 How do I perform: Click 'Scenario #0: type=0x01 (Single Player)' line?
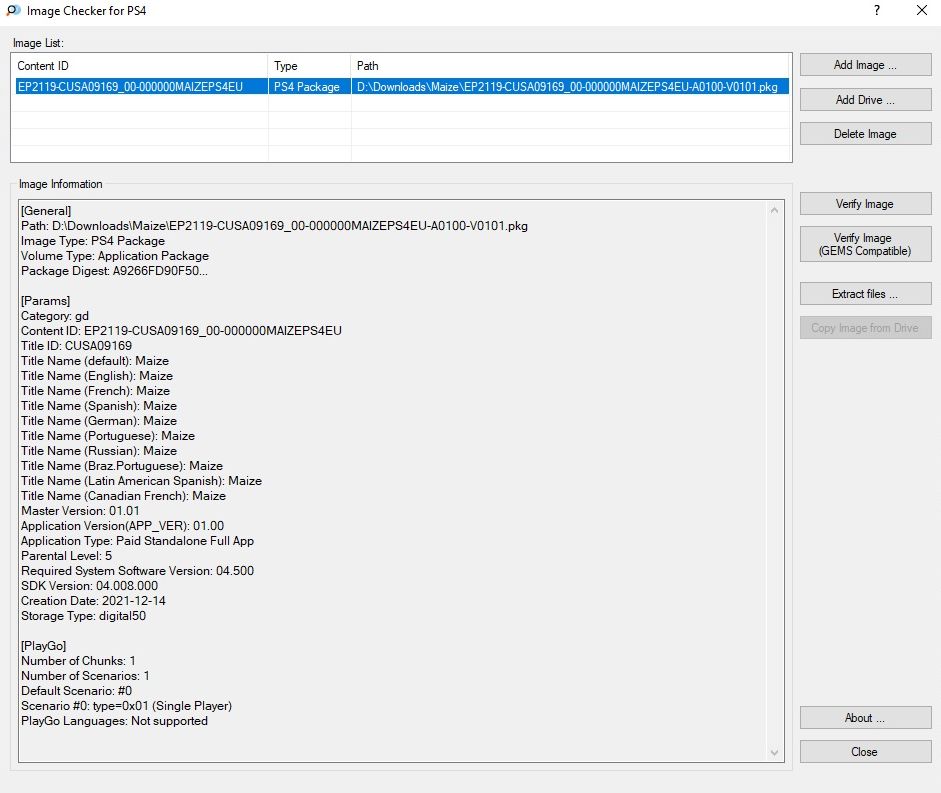coord(127,706)
